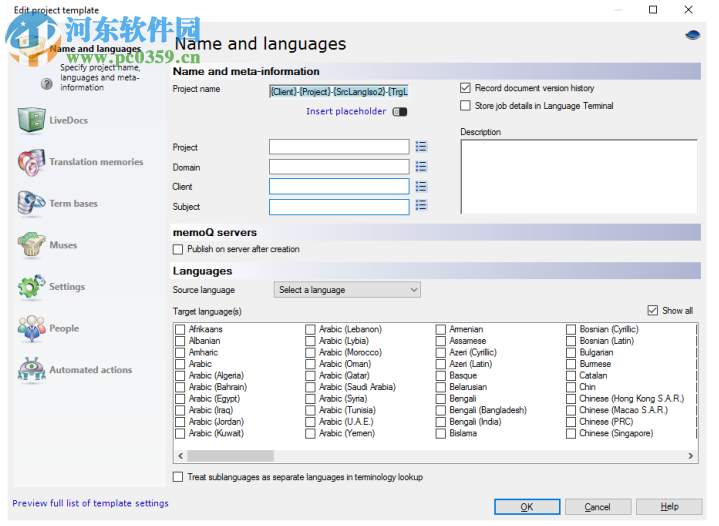Confirm with the OK button
Image resolution: width=719 pixels, height=526 pixels.
tap(527, 507)
